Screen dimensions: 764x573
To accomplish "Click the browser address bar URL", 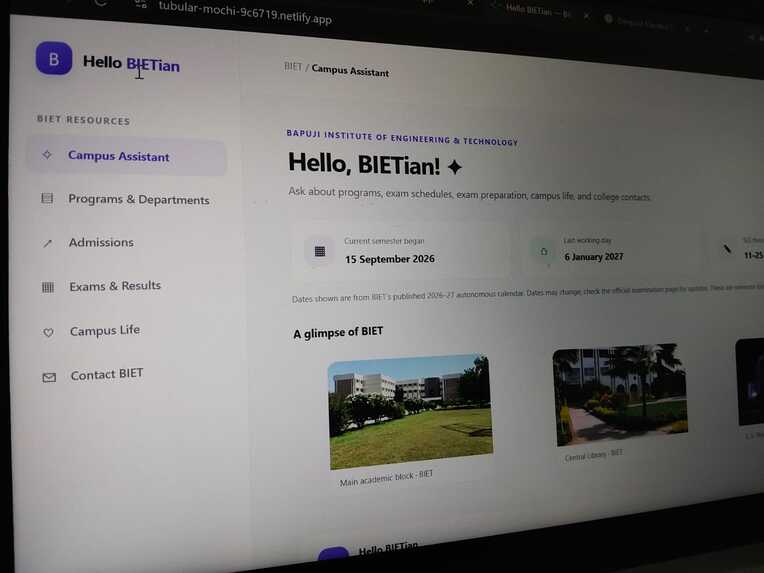I will tap(245, 13).
